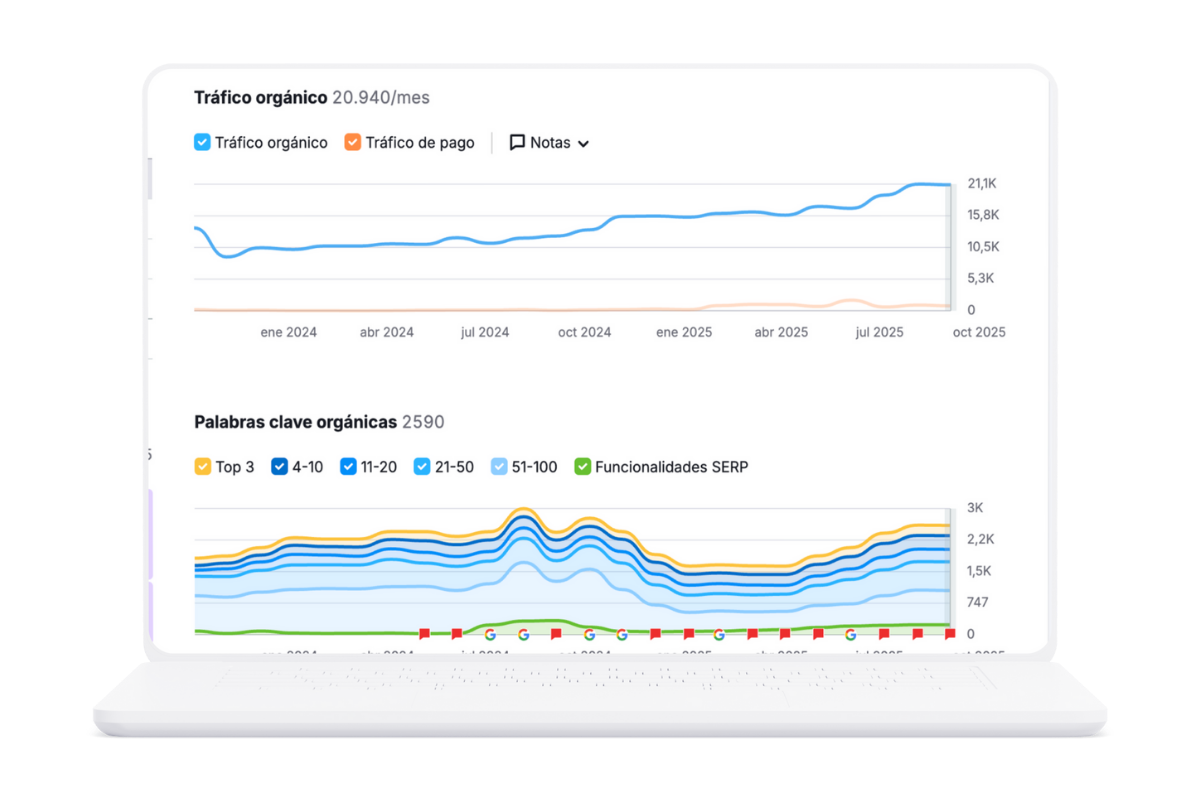The width and height of the screenshot is (1200, 800).
Task: Click the first red flag note marker
Action: tap(424, 634)
